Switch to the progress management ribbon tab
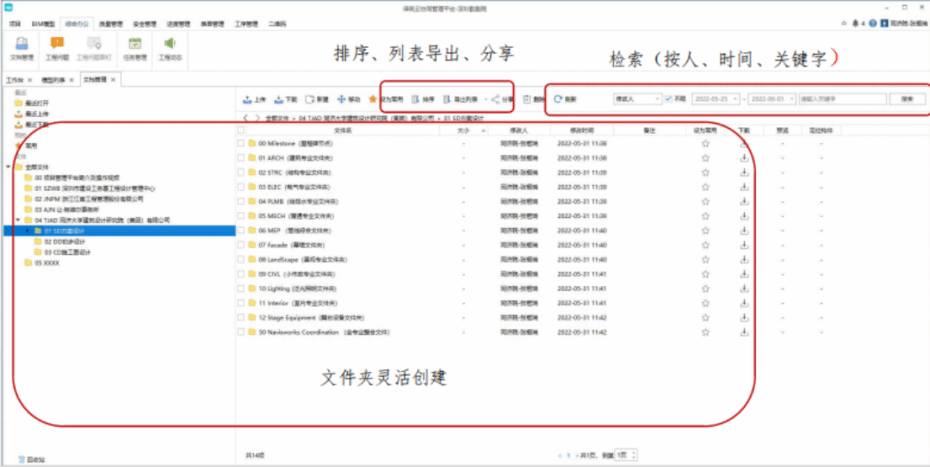This screenshot has height=467, width=930. [178, 24]
